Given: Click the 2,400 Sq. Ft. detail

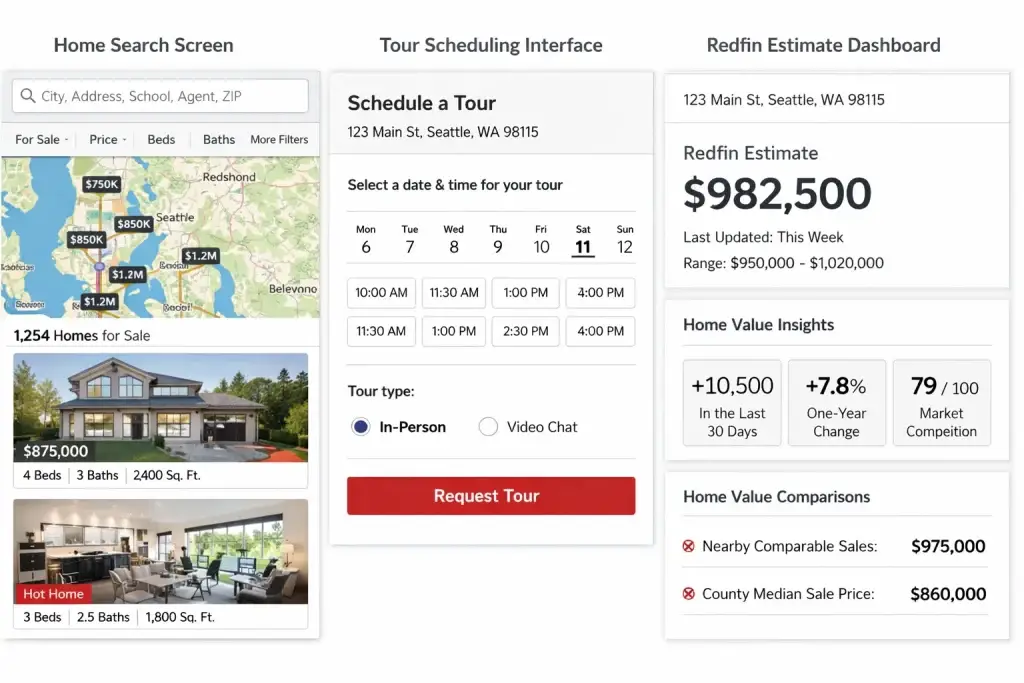Looking at the screenshot, I should (167, 475).
